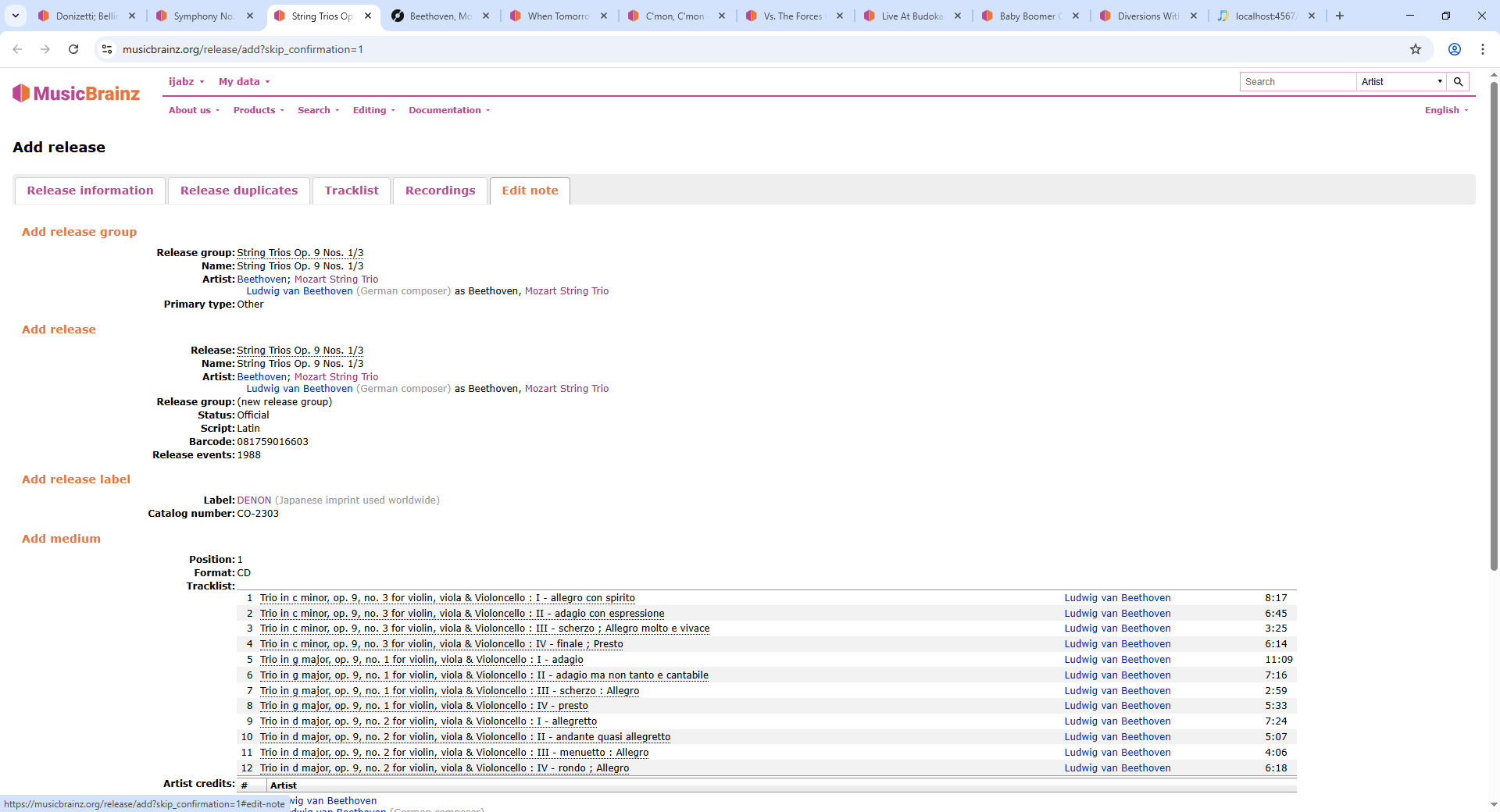
Task: Go forward in browser history
Action: (x=45, y=49)
